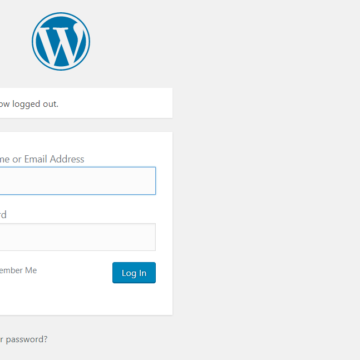Click inside the lower password text box
This screenshot has width=360, height=360.
(77, 237)
